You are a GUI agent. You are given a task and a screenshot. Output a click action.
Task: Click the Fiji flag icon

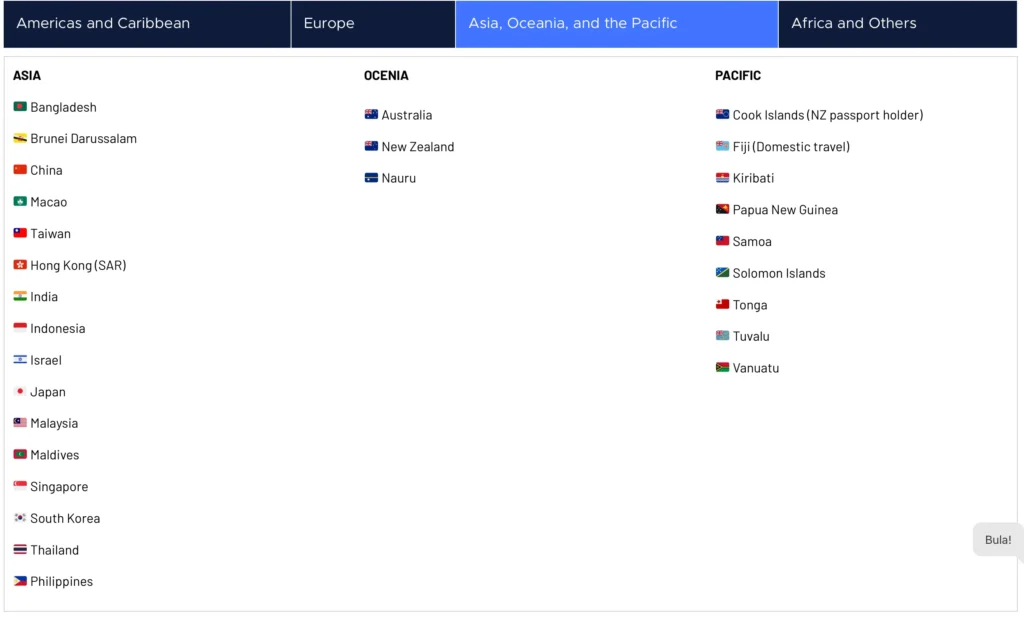pos(723,146)
